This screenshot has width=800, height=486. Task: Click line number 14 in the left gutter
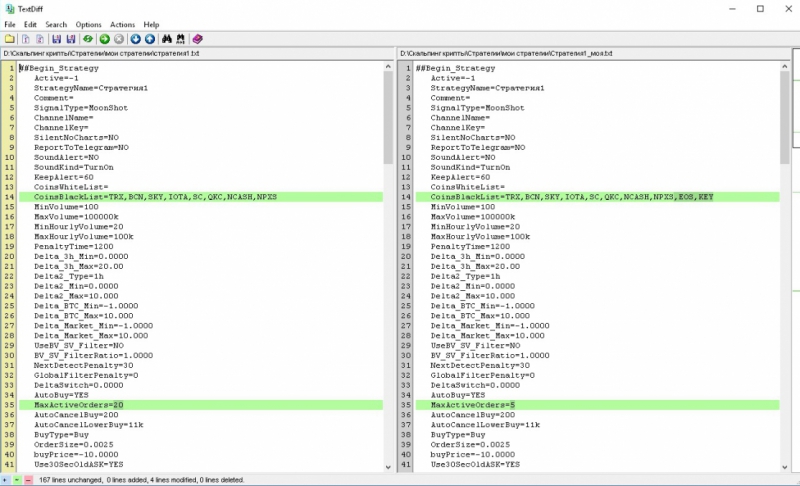10,197
